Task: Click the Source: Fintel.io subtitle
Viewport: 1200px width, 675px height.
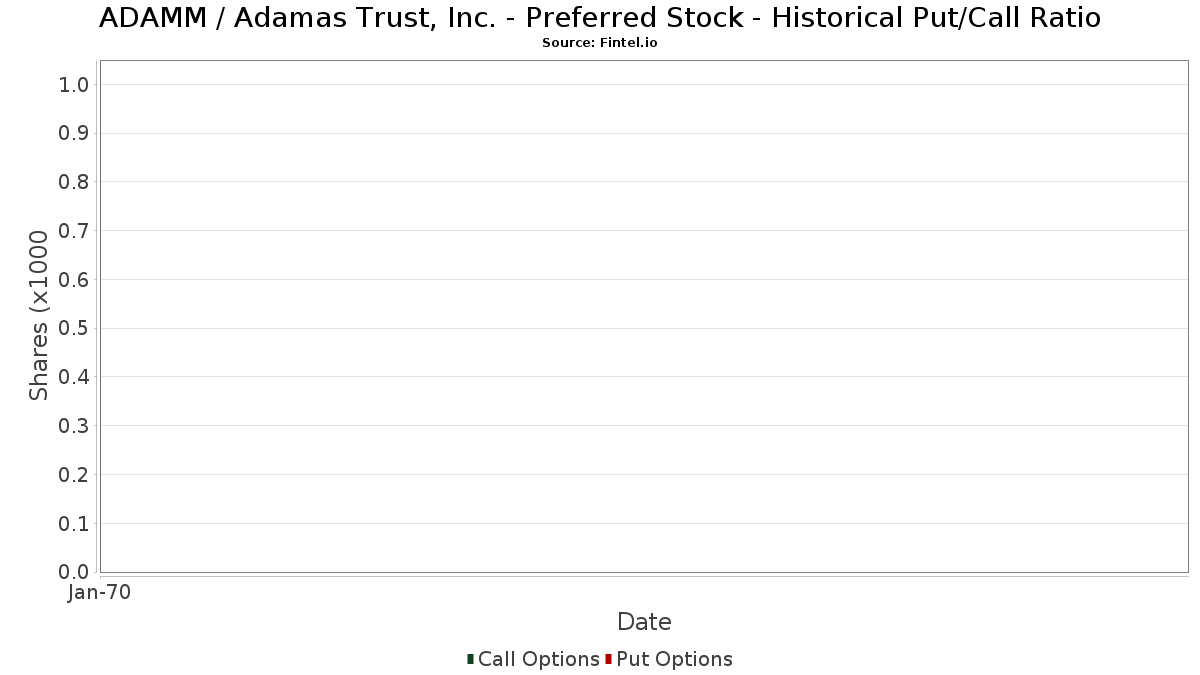Action: 600,43
